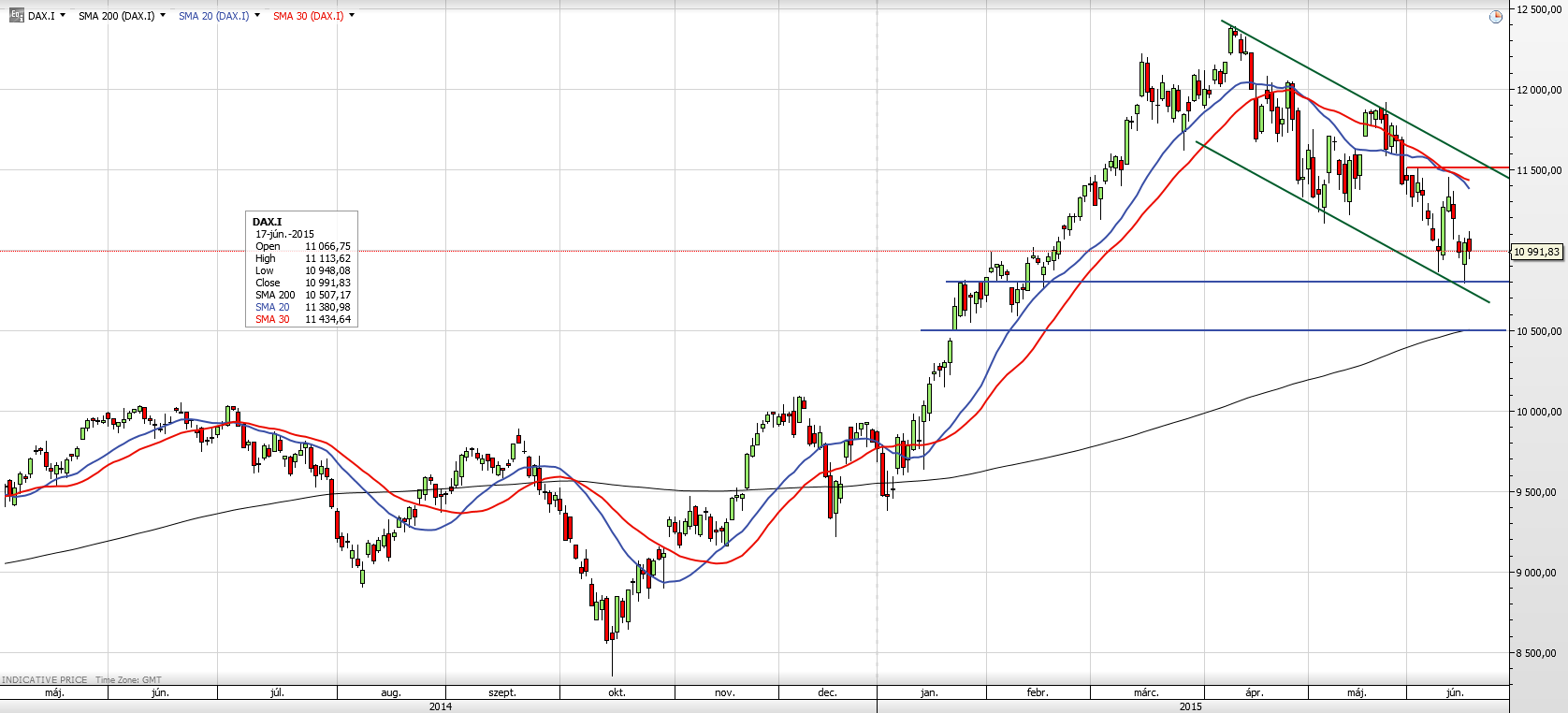
Task: Click the 'júl.' month on the time axis
Action: point(277,693)
